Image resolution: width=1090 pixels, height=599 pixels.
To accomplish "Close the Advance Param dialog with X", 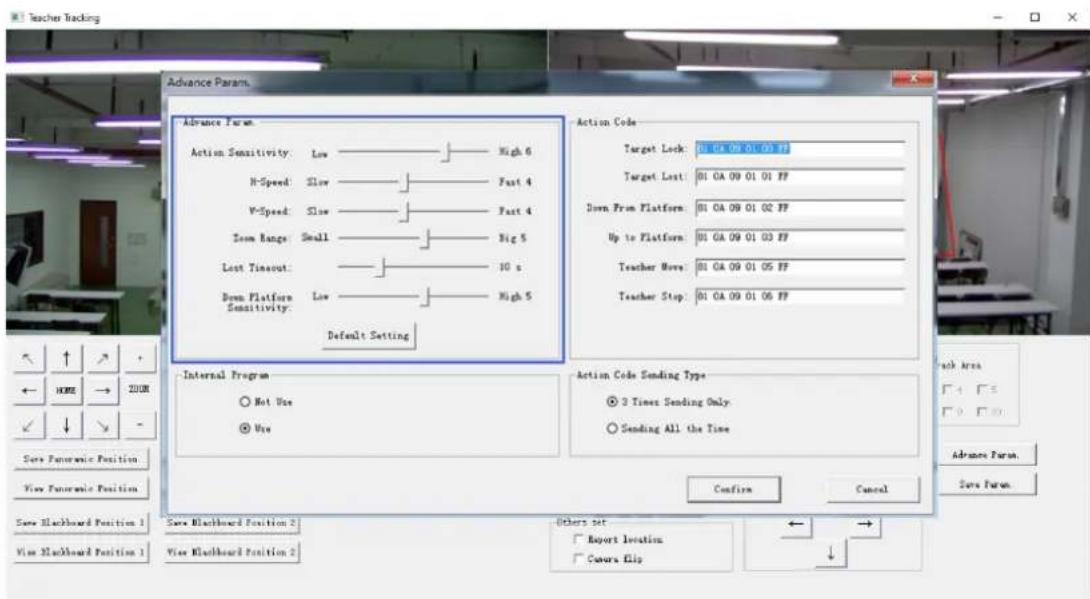I will tap(912, 79).
